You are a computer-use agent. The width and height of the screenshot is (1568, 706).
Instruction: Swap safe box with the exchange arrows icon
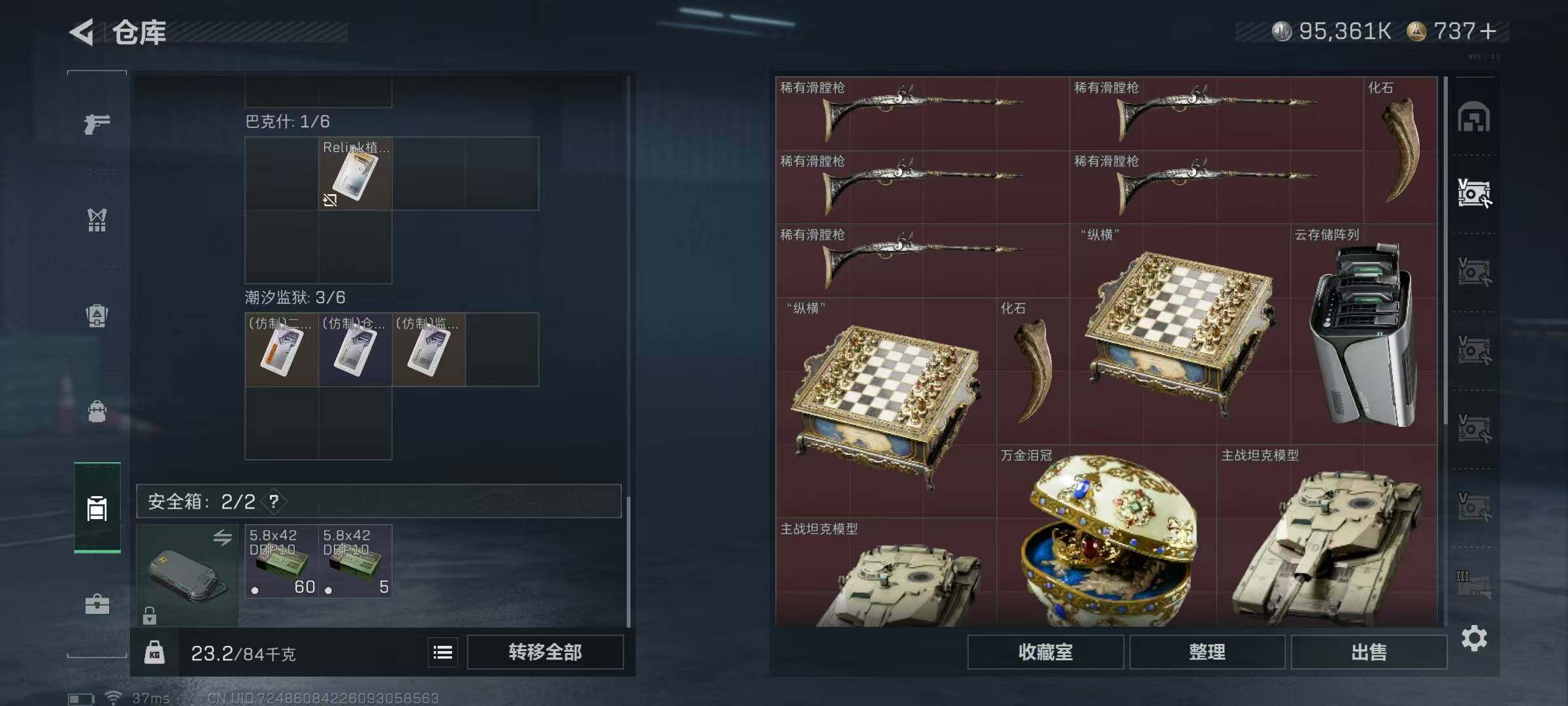pyautogui.click(x=222, y=537)
